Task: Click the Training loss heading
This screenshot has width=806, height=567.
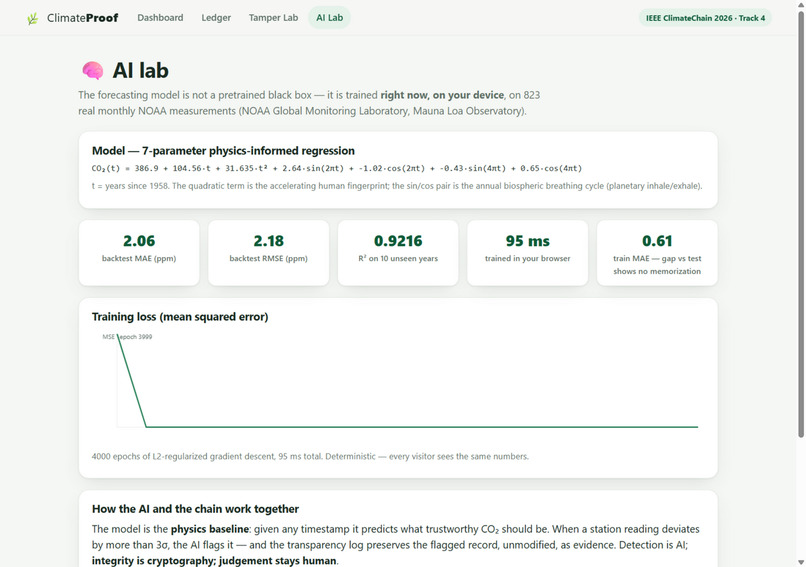Action: click(x=180, y=317)
